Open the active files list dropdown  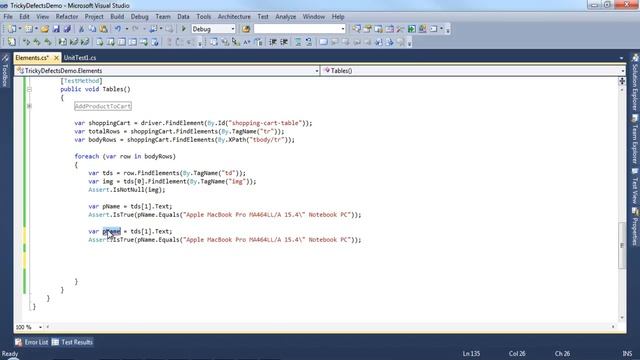(x=621, y=58)
